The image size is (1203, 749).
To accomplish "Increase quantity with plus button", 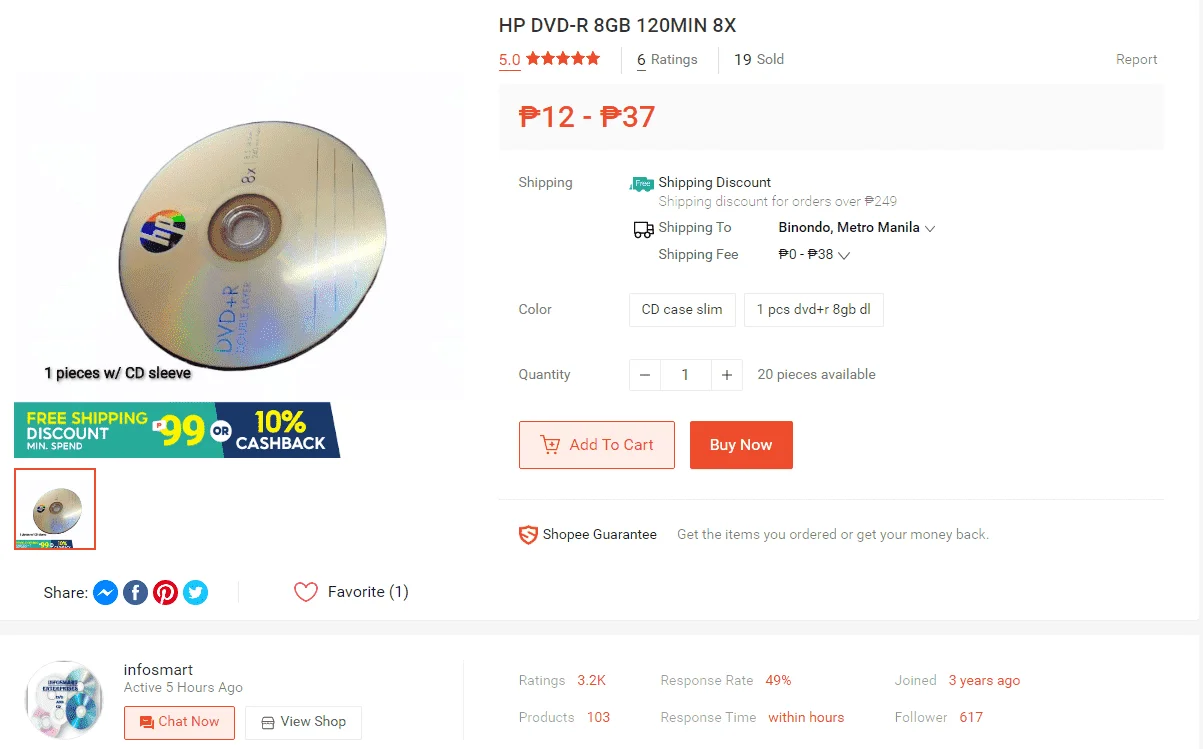I will [x=727, y=375].
